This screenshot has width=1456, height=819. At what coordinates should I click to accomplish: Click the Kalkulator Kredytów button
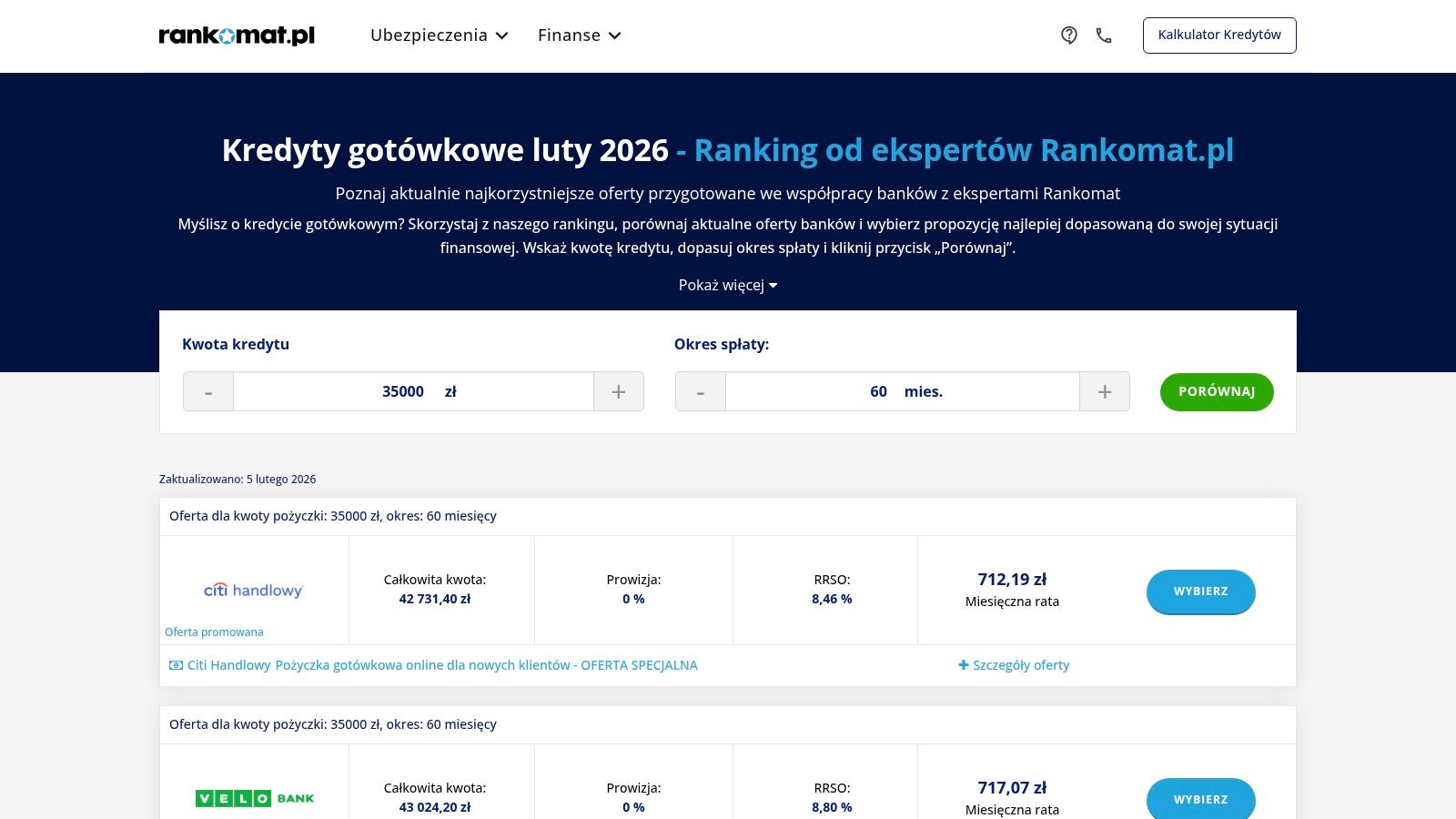1219,35
